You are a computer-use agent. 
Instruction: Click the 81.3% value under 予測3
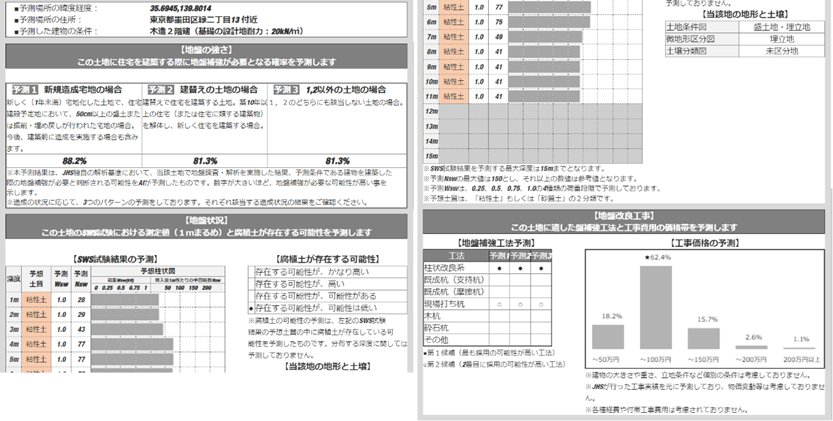[x=337, y=161]
